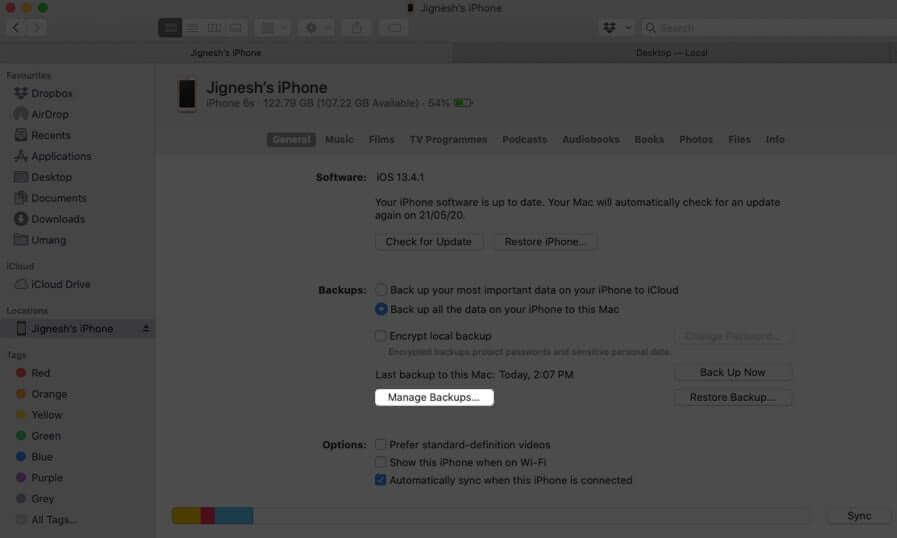Image resolution: width=897 pixels, height=538 pixels.
Task: Click Back Up Now
Action: click(x=733, y=373)
